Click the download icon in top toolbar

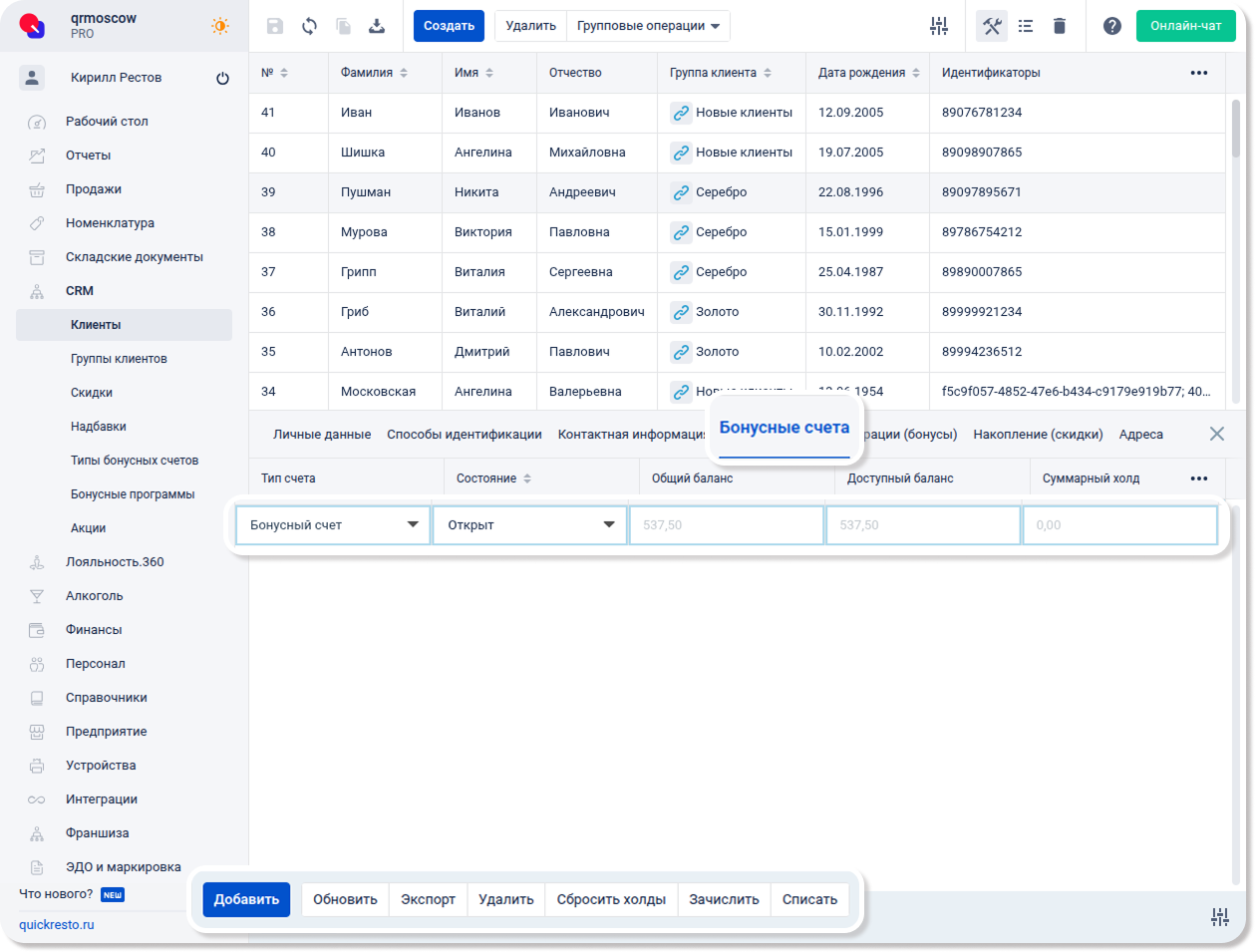click(377, 26)
